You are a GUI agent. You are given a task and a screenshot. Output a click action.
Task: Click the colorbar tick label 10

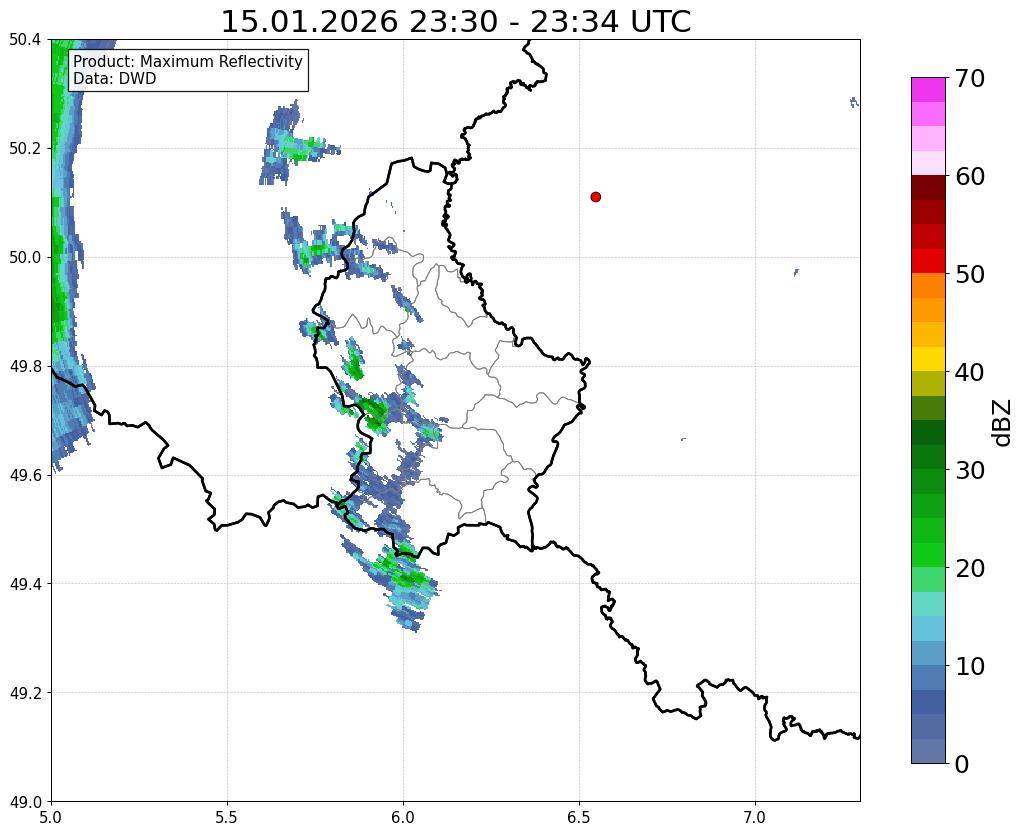970,666
